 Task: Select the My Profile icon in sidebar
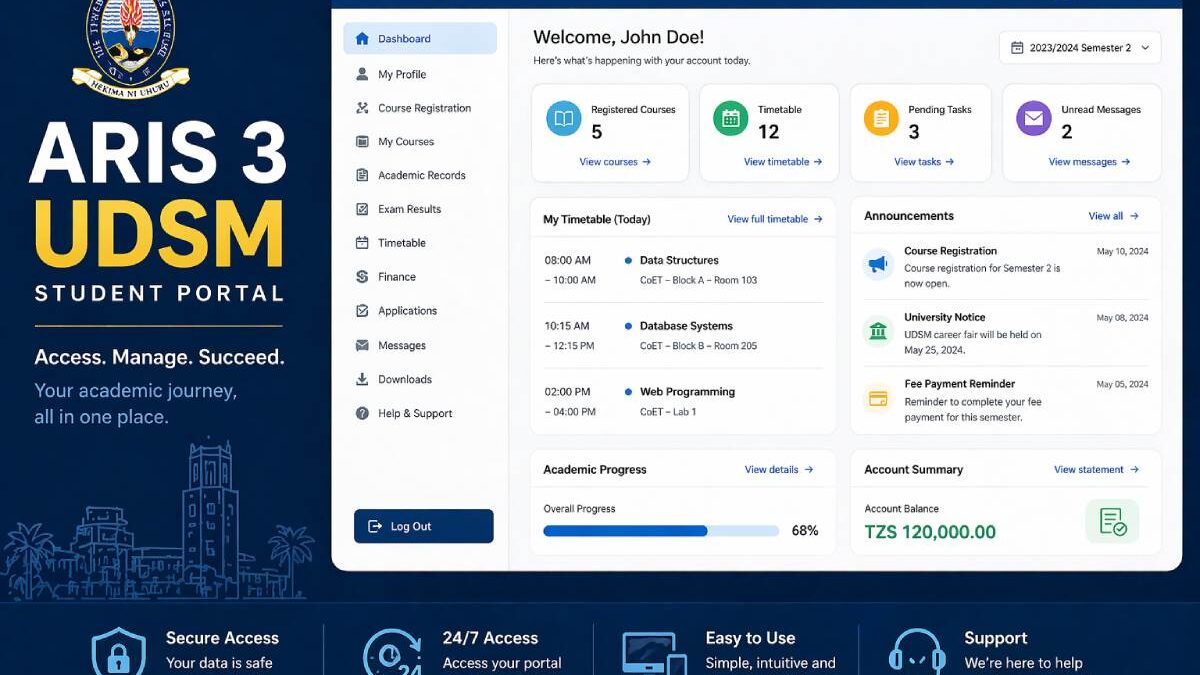[363, 74]
